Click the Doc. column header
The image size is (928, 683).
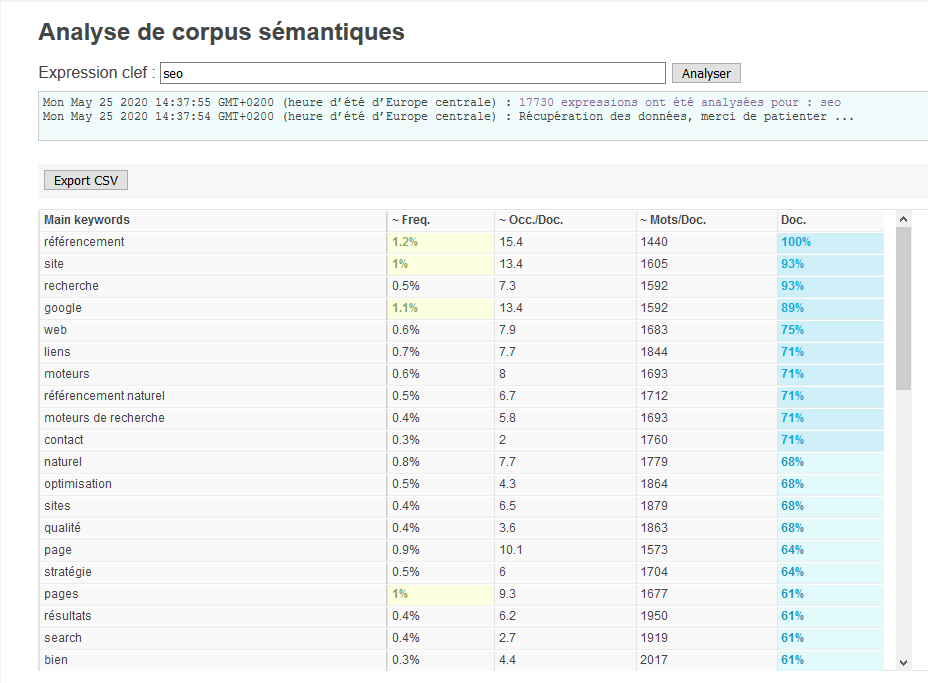point(830,220)
